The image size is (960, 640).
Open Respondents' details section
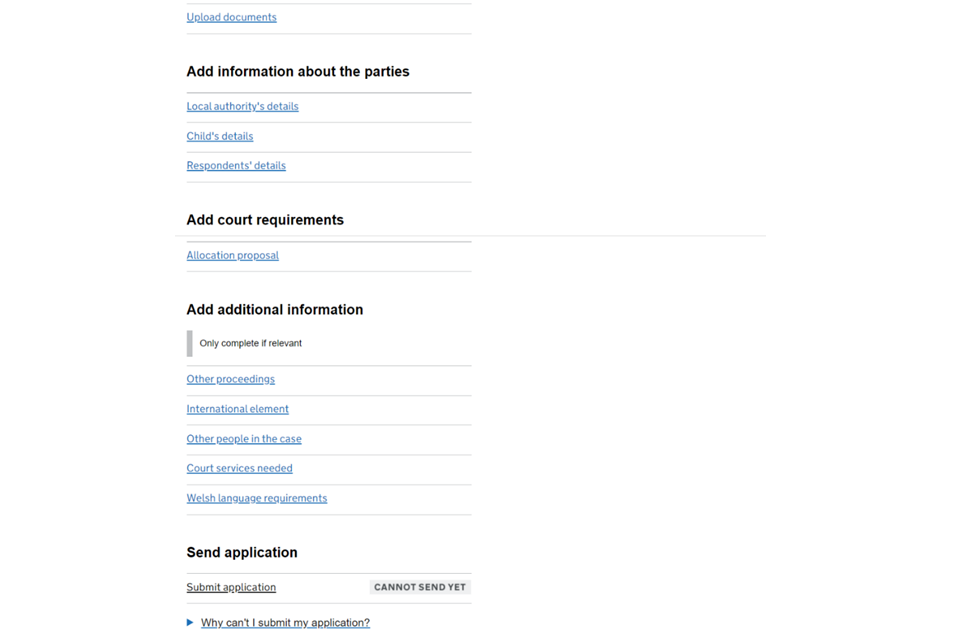coord(236,166)
